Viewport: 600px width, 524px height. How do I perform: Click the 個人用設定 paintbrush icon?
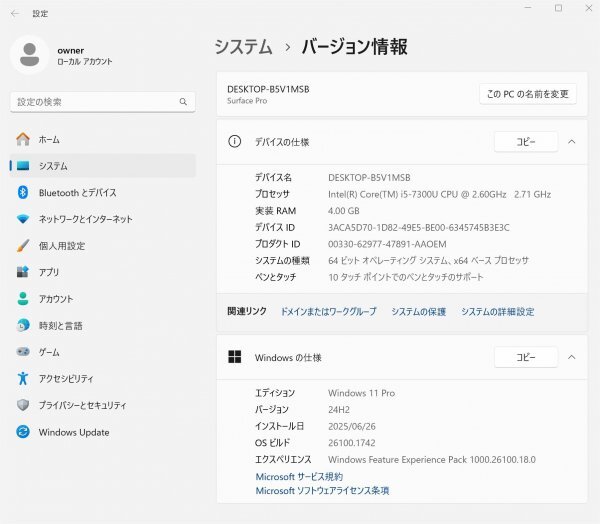click(x=23, y=245)
